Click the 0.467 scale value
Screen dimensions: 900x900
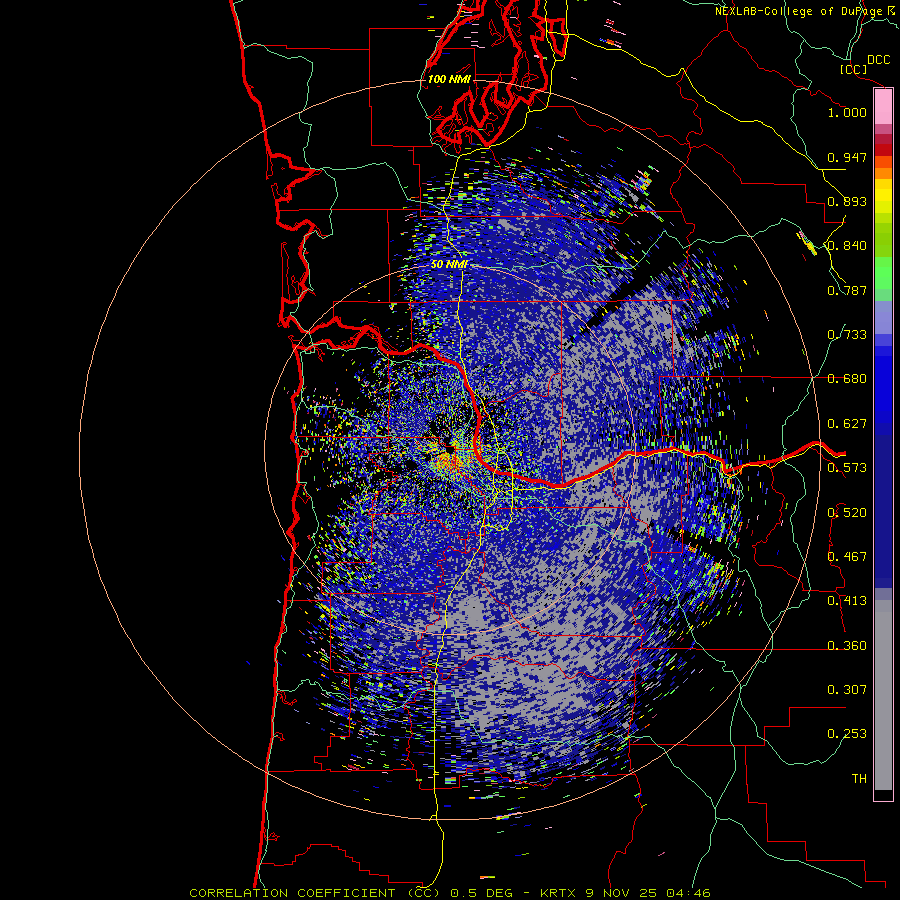point(847,557)
